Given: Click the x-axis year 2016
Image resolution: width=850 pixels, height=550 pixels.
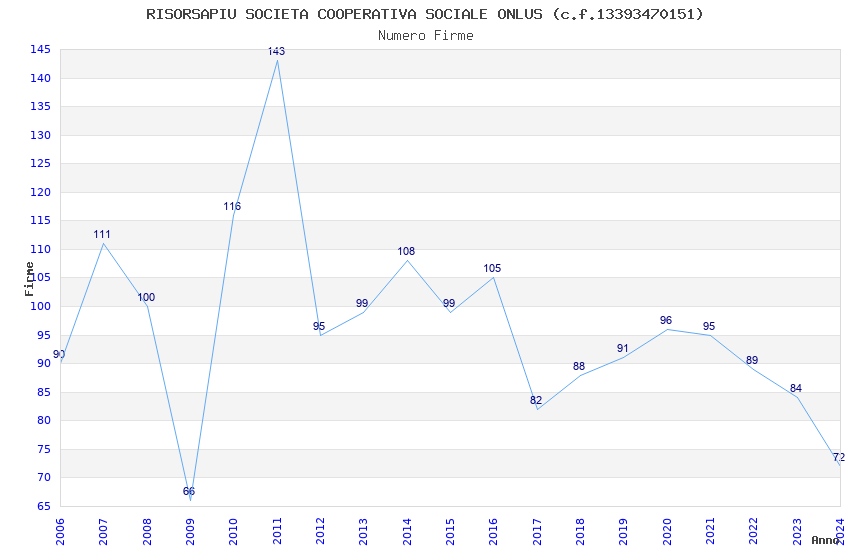Looking at the screenshot, I should (x=493, y=532).
